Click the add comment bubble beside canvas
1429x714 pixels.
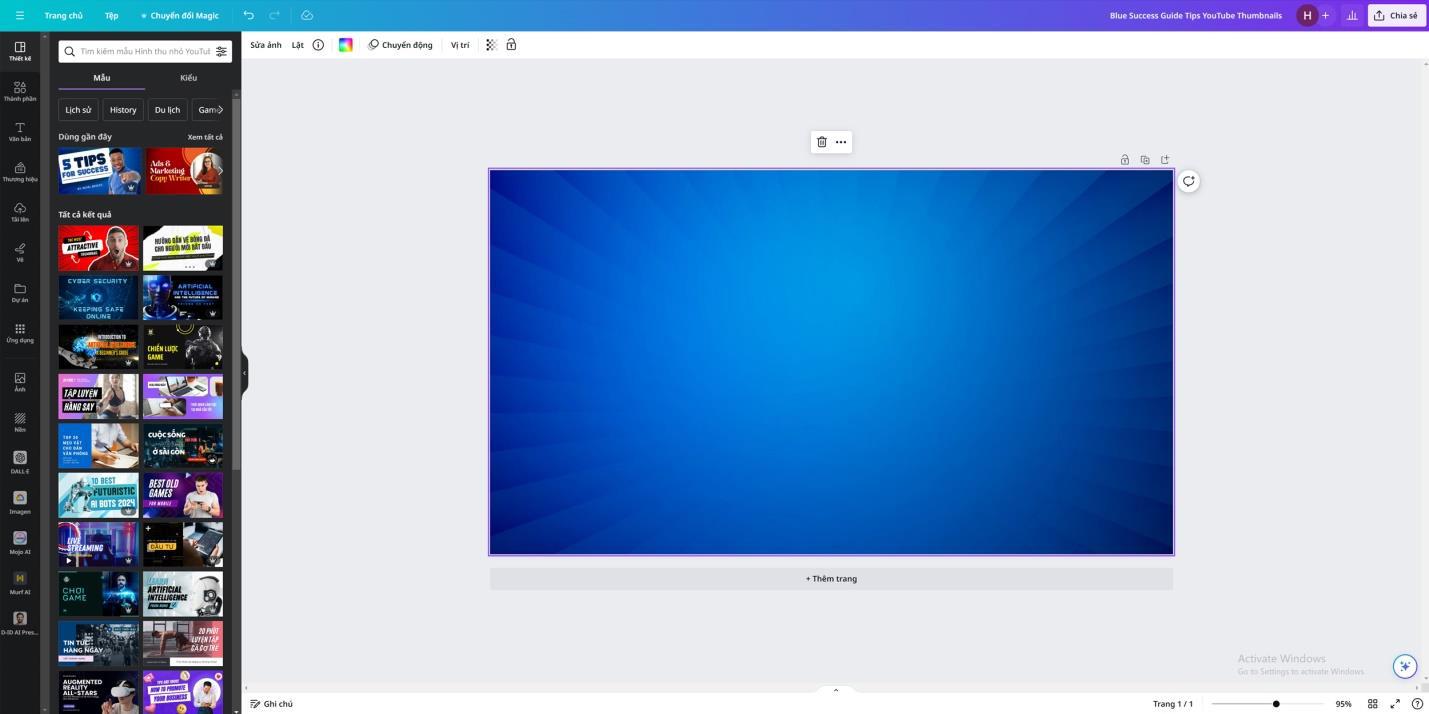click(x=1188, y=181)
